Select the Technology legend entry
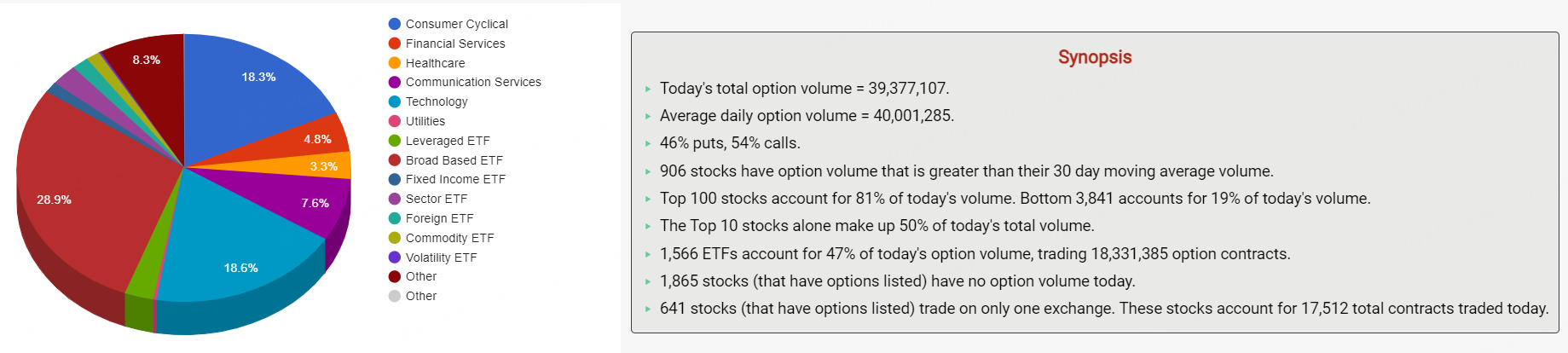 (437, 101)
